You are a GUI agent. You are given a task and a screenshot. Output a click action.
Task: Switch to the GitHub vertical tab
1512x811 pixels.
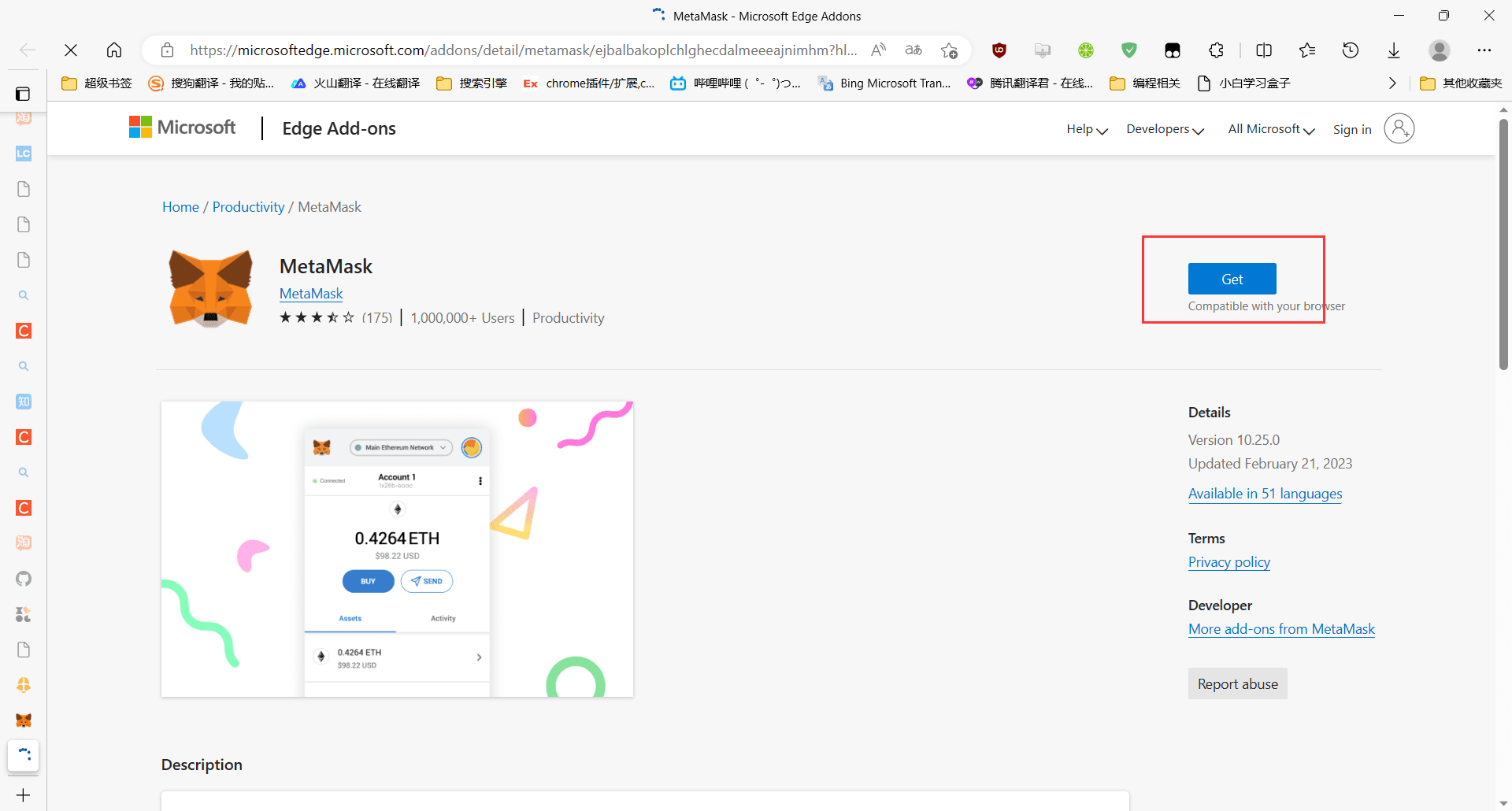[x=24, y=579]
